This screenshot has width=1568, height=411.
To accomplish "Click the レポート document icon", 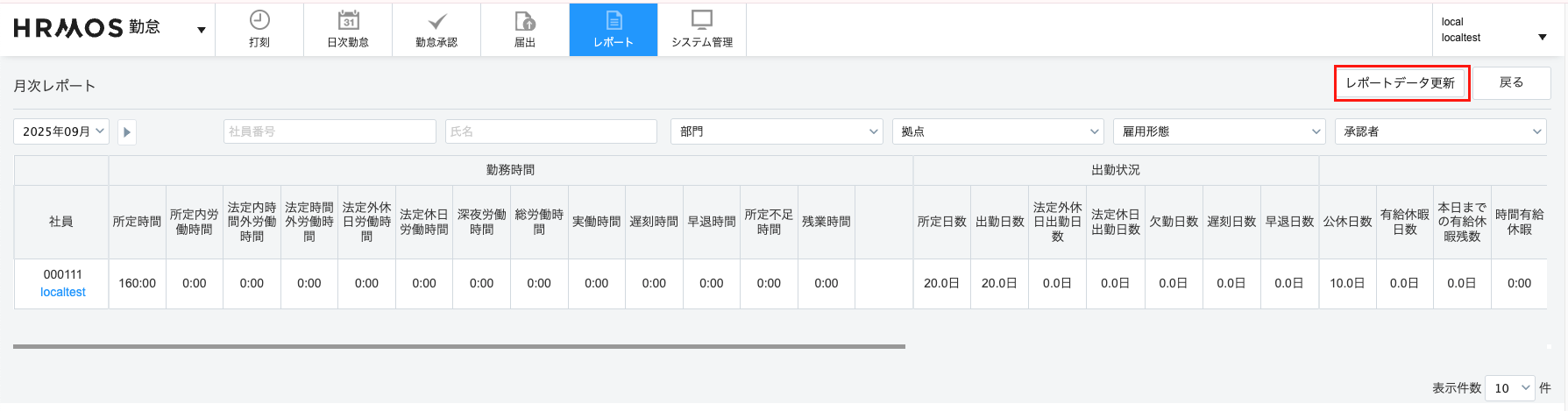I will pos(614,20).
